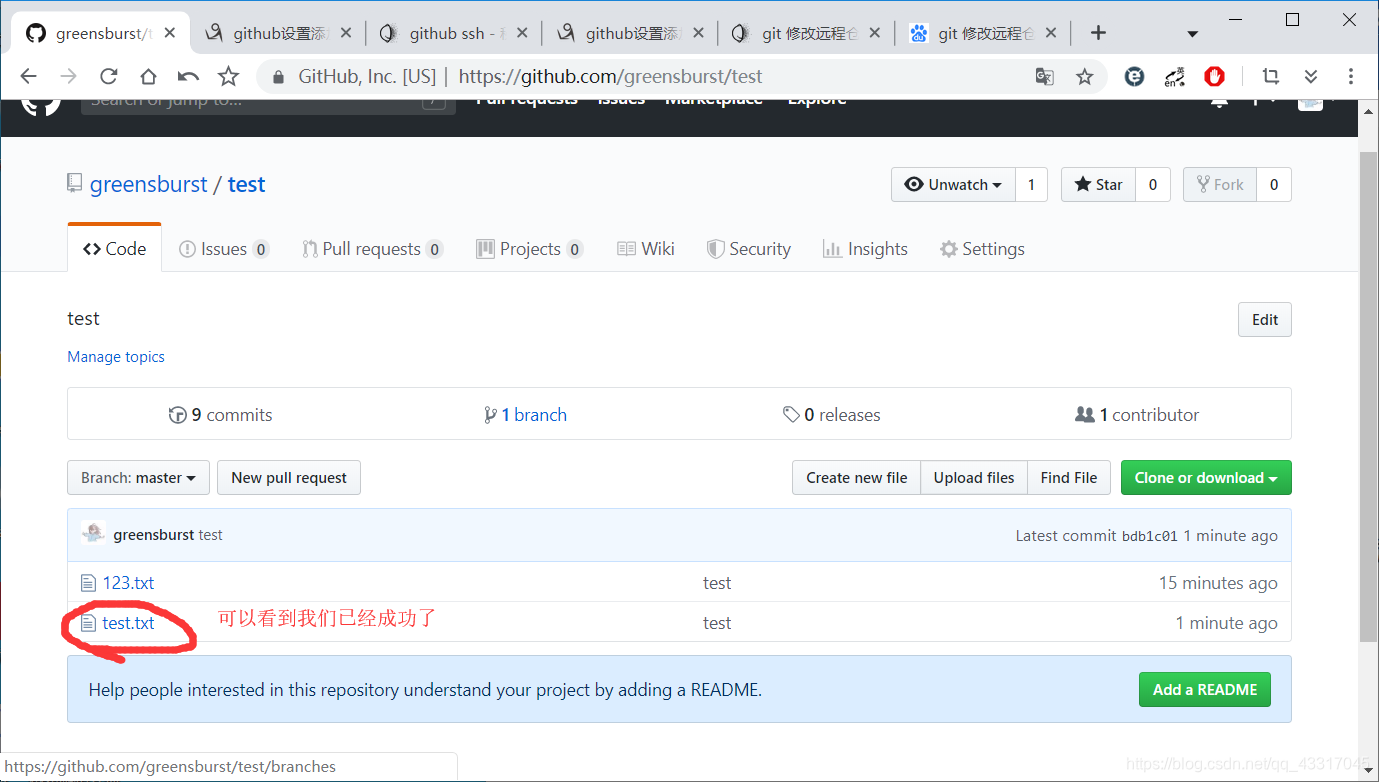Click the file icon beside 123.txt

click(x=88, y=583)
